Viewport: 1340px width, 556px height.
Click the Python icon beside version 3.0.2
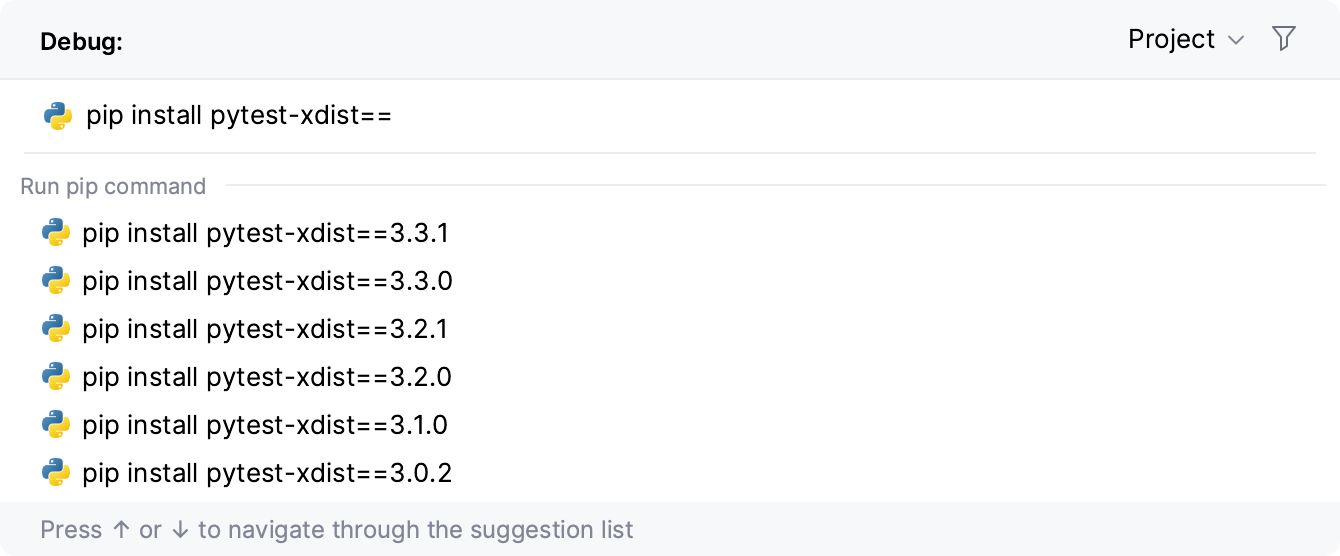pos(56,472)
